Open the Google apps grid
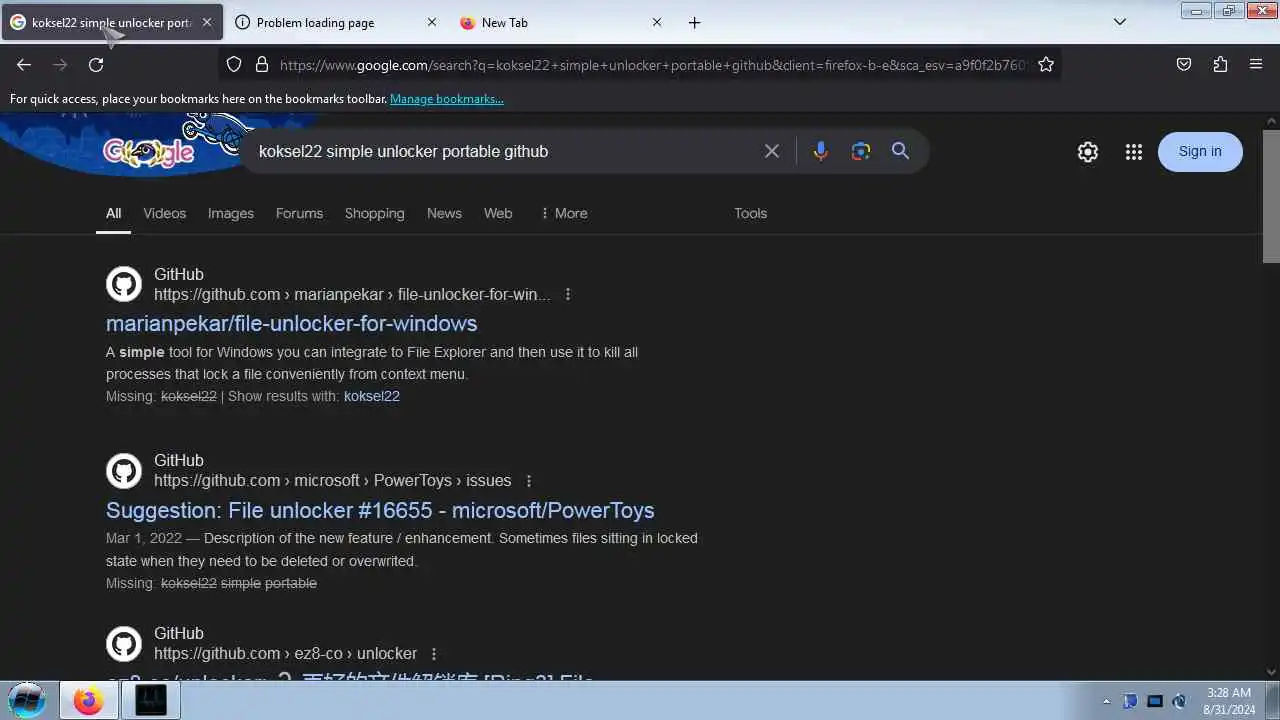The height and width of the screenshot is (720, 1280). [1133, 152]
